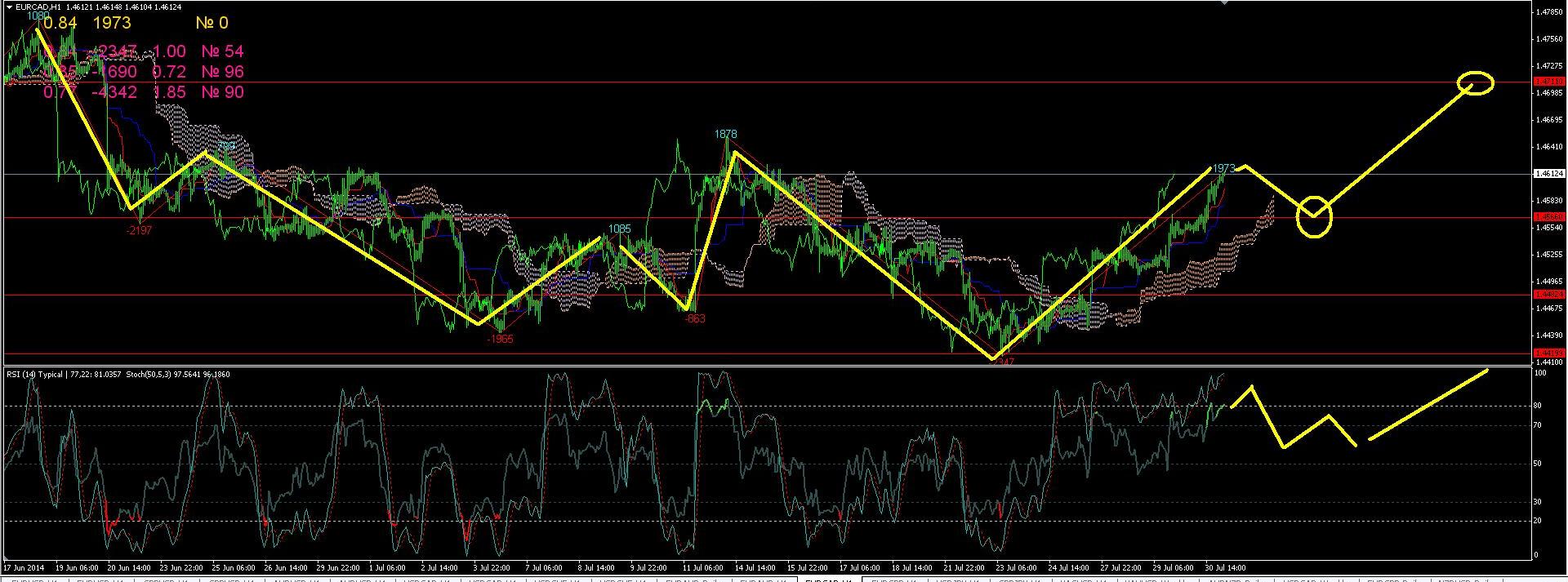Click the 17 Jun 2014 date on time axis
This screenshot has height=582, width=1568.
(x=24, y=566)
